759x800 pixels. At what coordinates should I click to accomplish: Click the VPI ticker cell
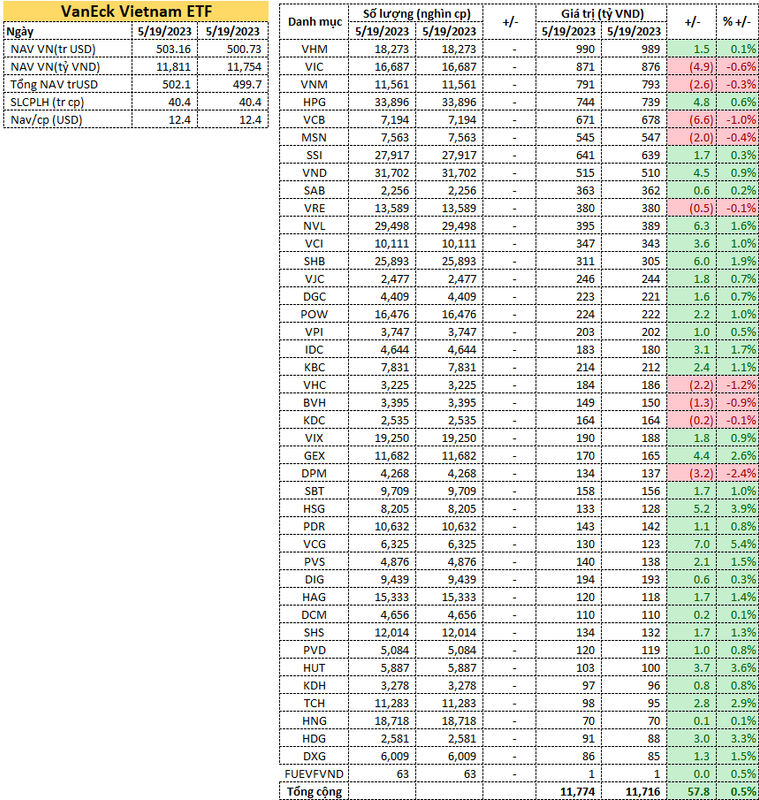click(314, 332)
